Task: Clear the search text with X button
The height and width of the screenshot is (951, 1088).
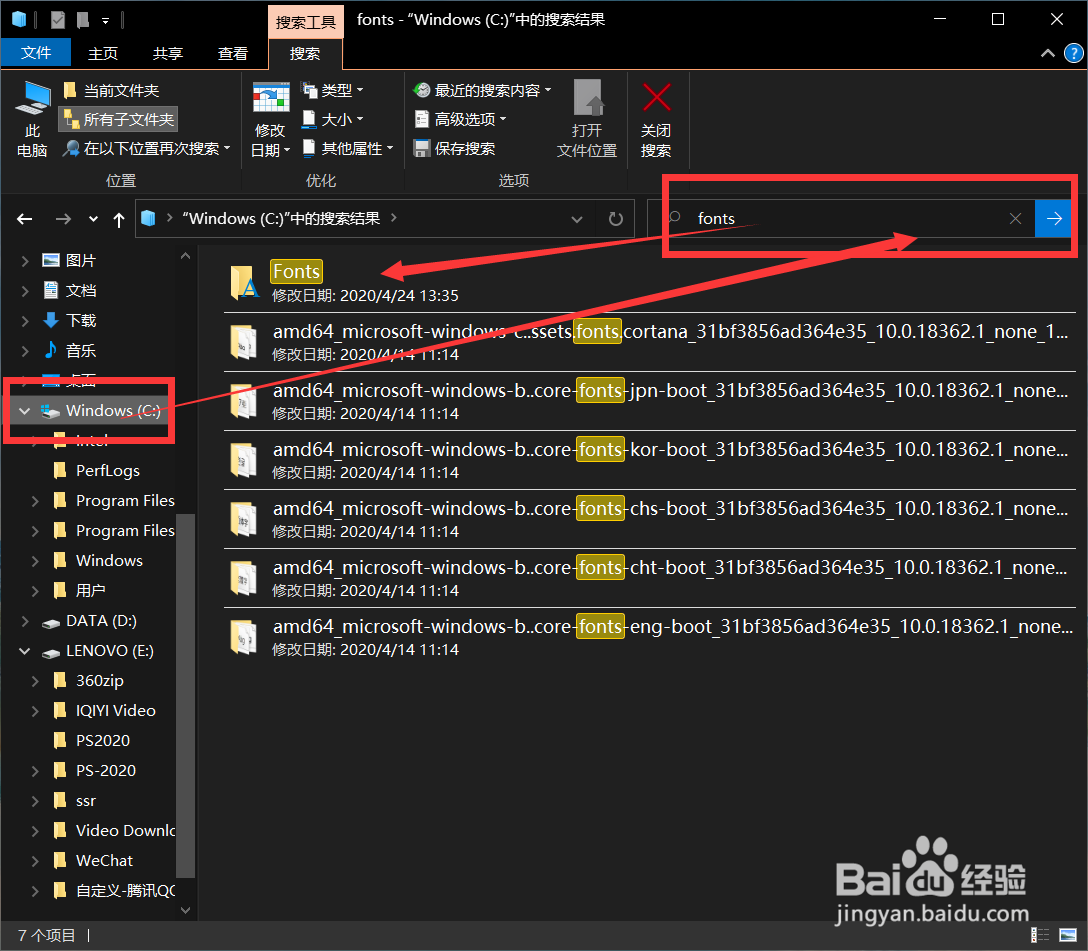Action: pyautogui.click(x=1015, y=219)
